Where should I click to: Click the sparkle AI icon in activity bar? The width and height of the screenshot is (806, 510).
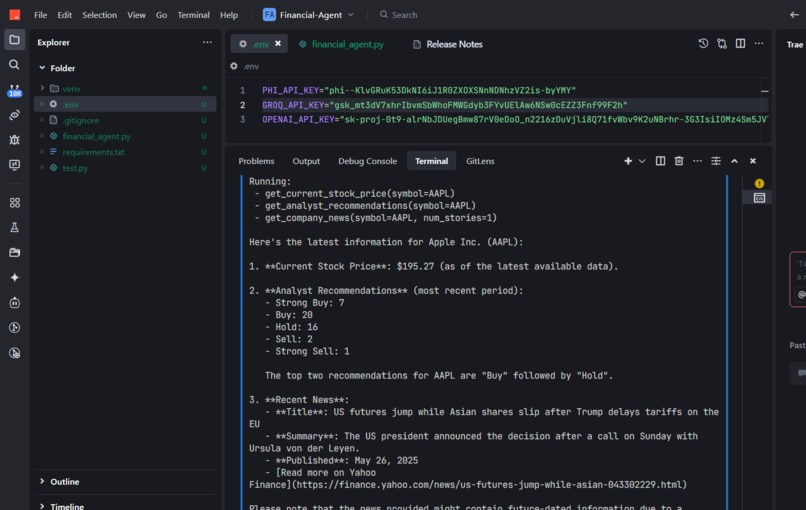tap(14, 278)
